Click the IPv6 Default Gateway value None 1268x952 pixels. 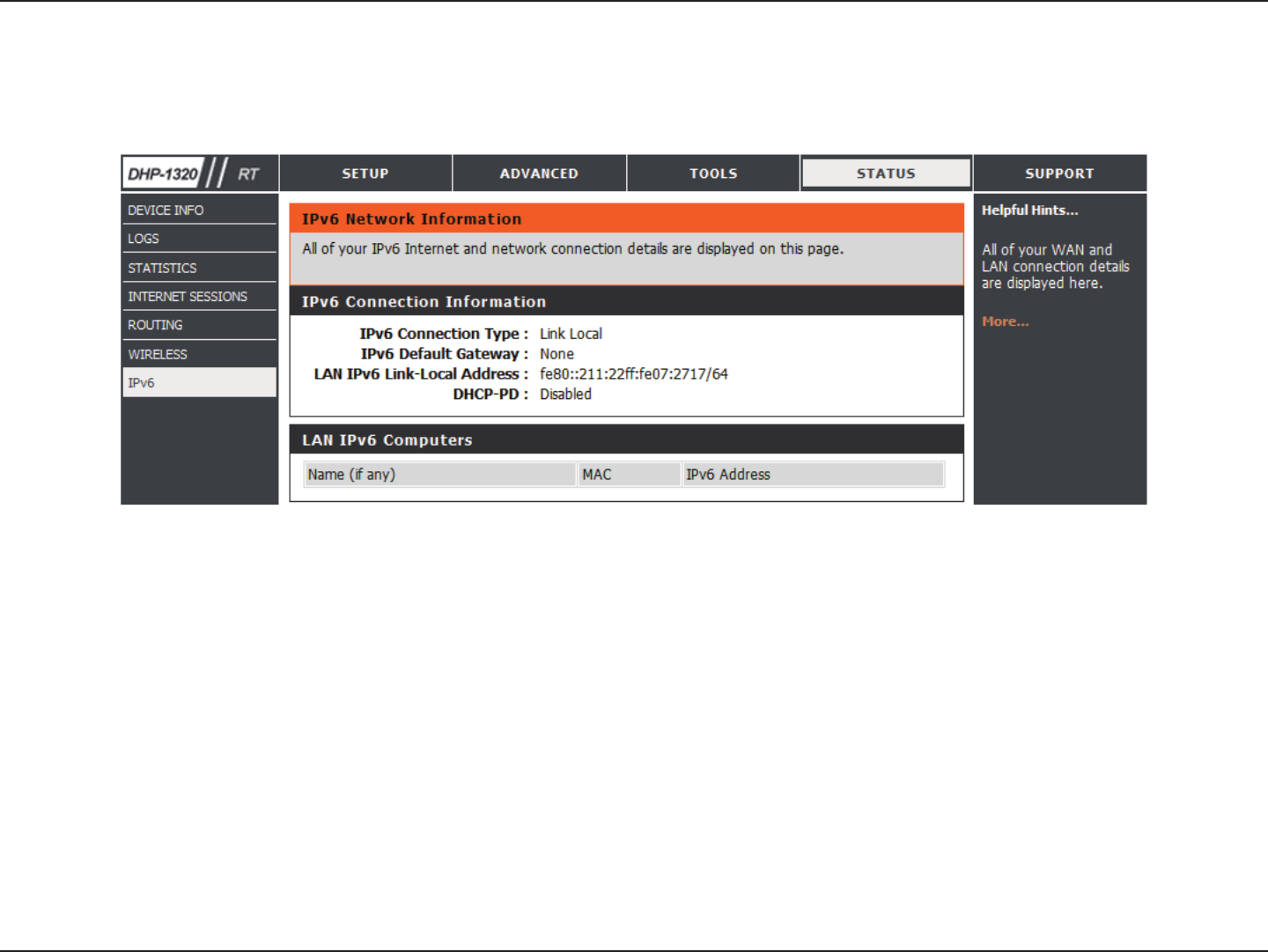click(557, 354)
